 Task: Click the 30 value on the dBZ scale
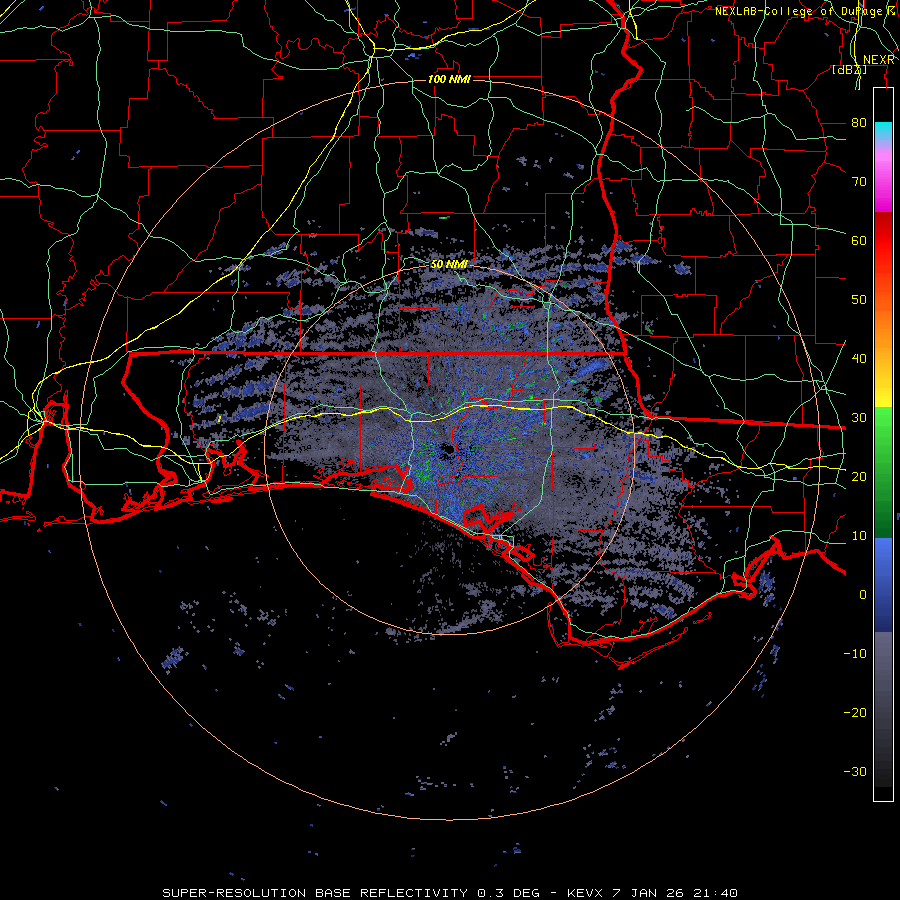click(x=859, y=418)
